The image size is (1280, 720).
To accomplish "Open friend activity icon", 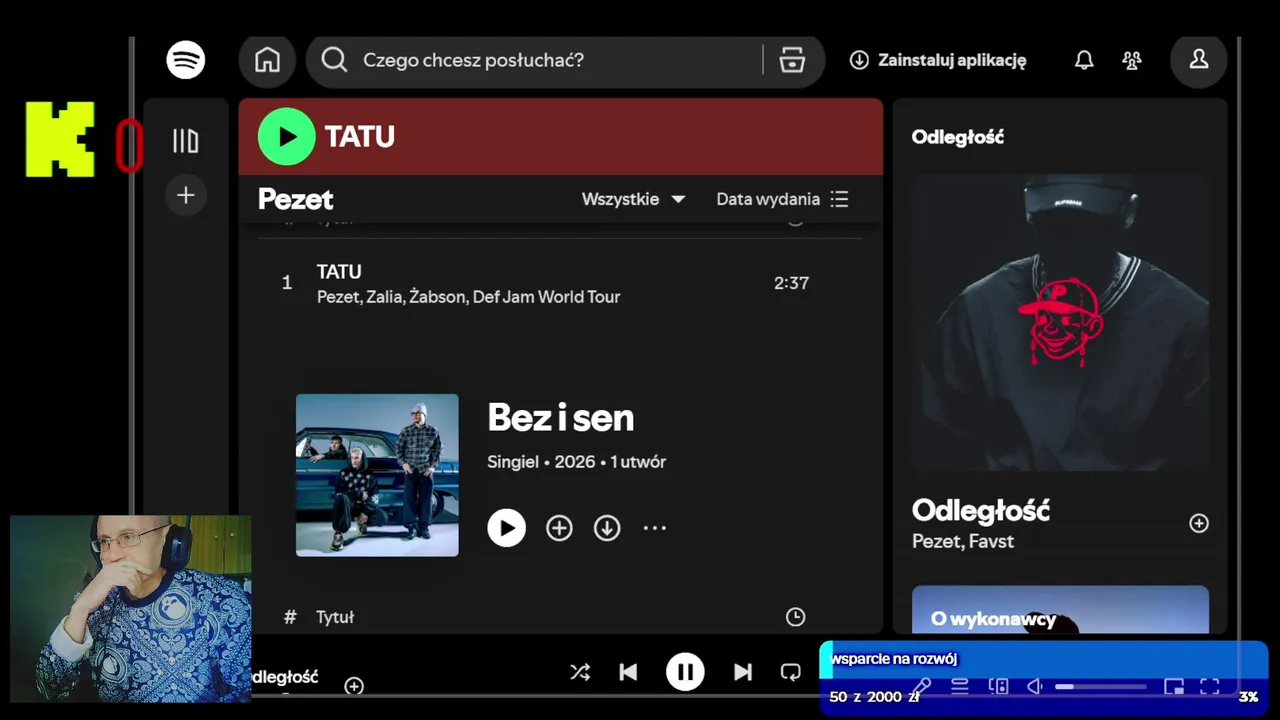I will click(1132, 60).
